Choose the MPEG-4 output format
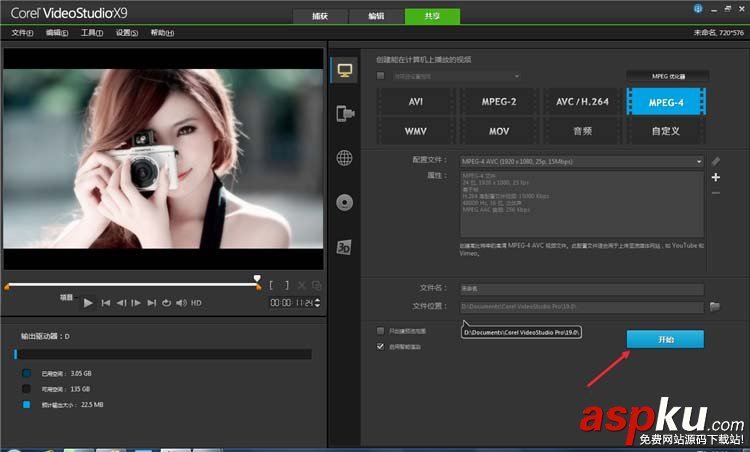The width and height of the screenshot is (750, 452). click(x=666, y=102)
